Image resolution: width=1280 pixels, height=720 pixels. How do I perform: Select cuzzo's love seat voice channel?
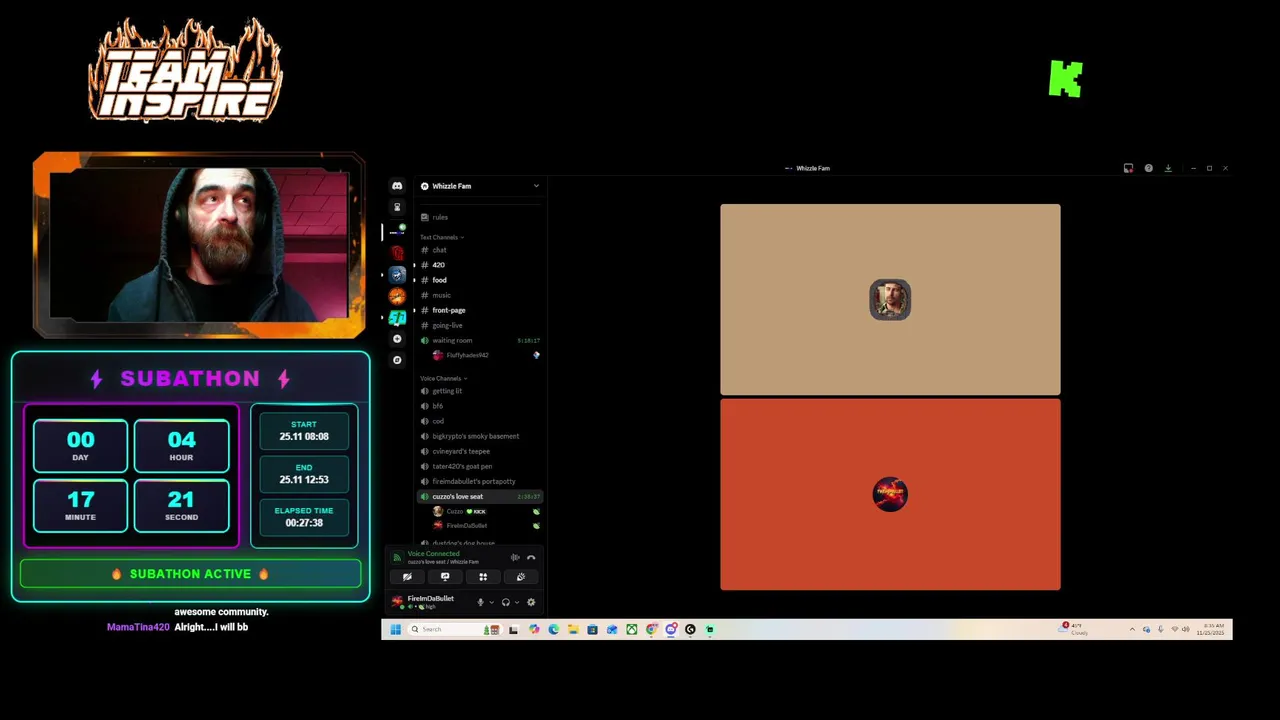(481, 496)
